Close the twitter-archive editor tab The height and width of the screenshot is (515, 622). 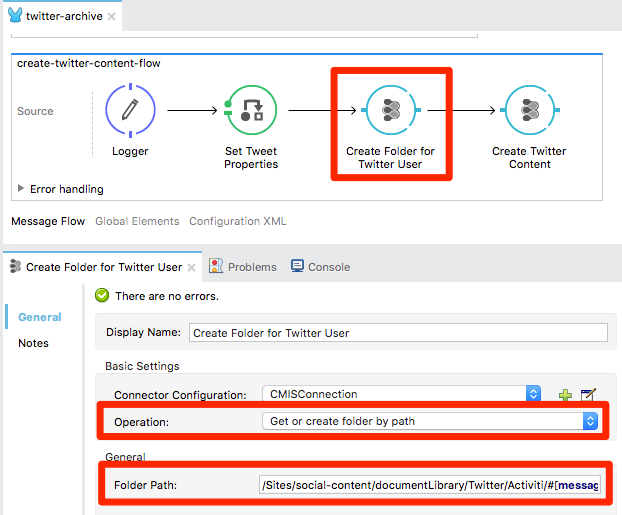click(112, 16)
